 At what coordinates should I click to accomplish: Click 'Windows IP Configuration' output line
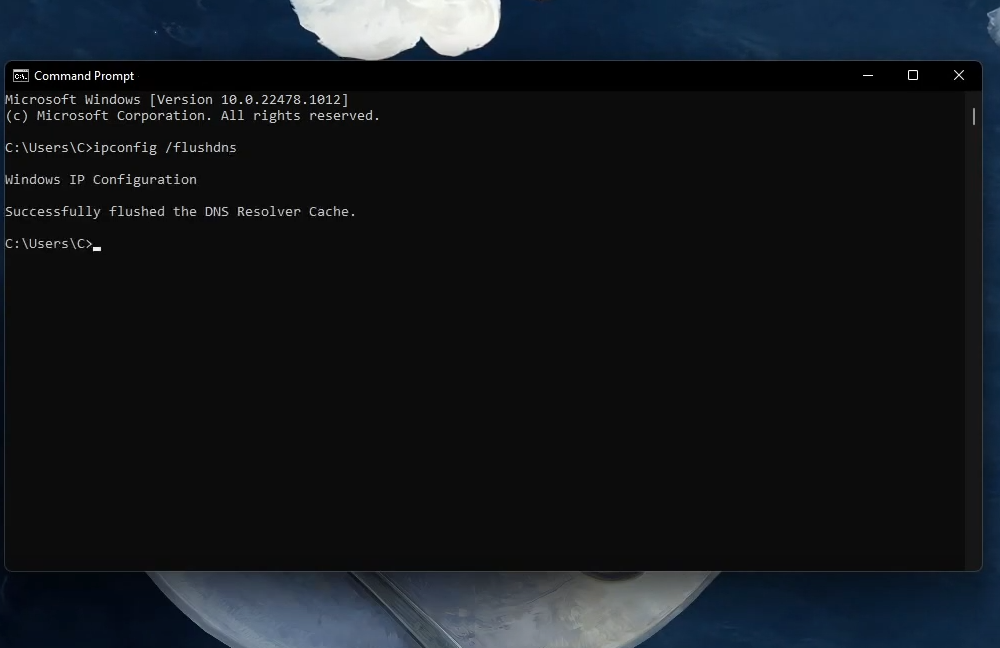[101, 179]
